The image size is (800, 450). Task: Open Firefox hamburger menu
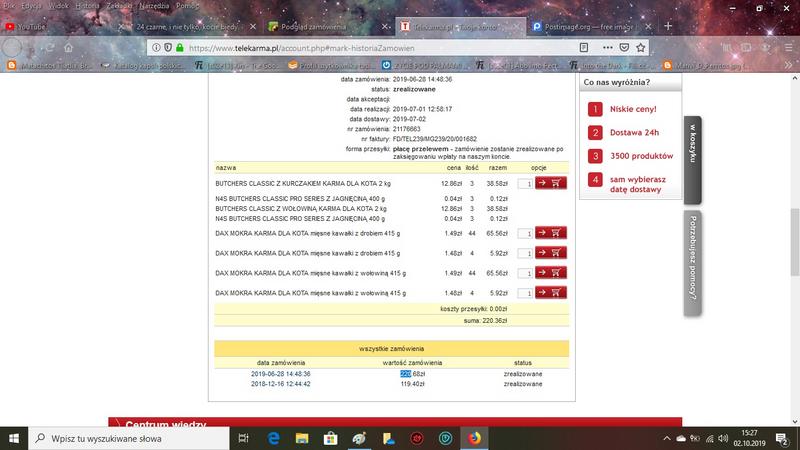789,47
